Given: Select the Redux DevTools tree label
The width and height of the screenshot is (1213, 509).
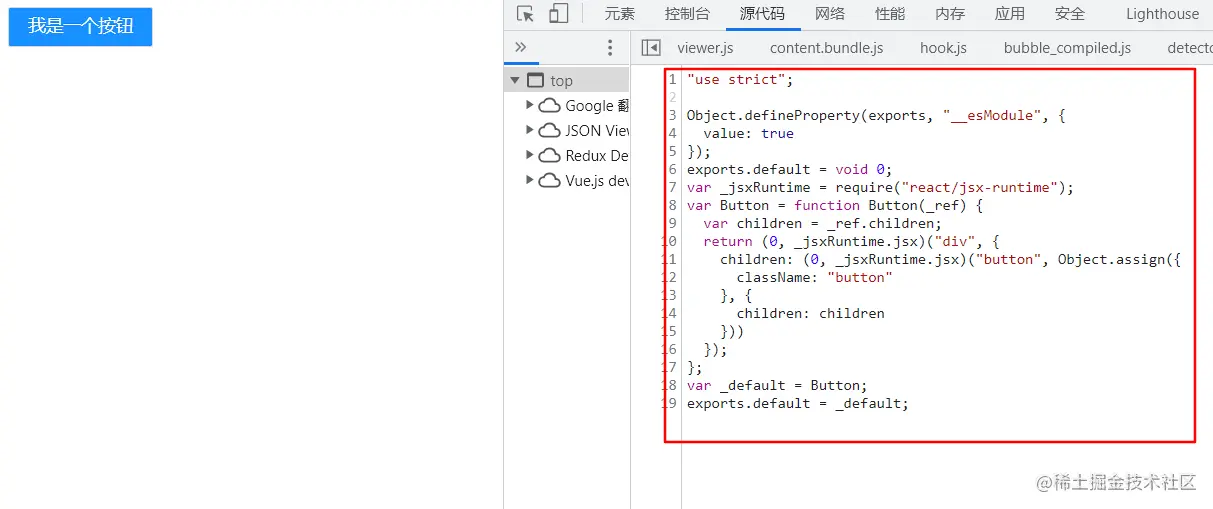Looking at the screenshot, I should click(597, 156).
